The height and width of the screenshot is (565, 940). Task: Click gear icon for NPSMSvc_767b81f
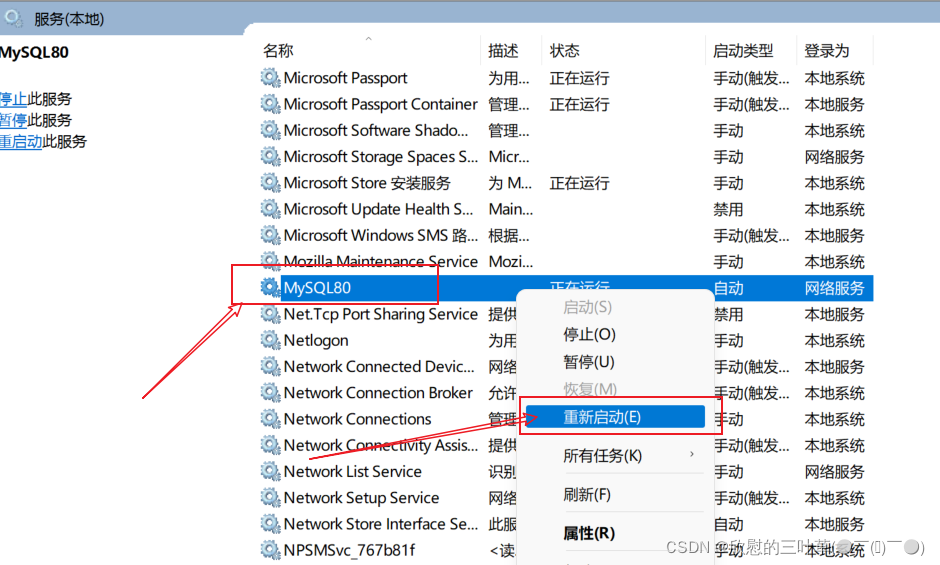click(x=270, y=550)
